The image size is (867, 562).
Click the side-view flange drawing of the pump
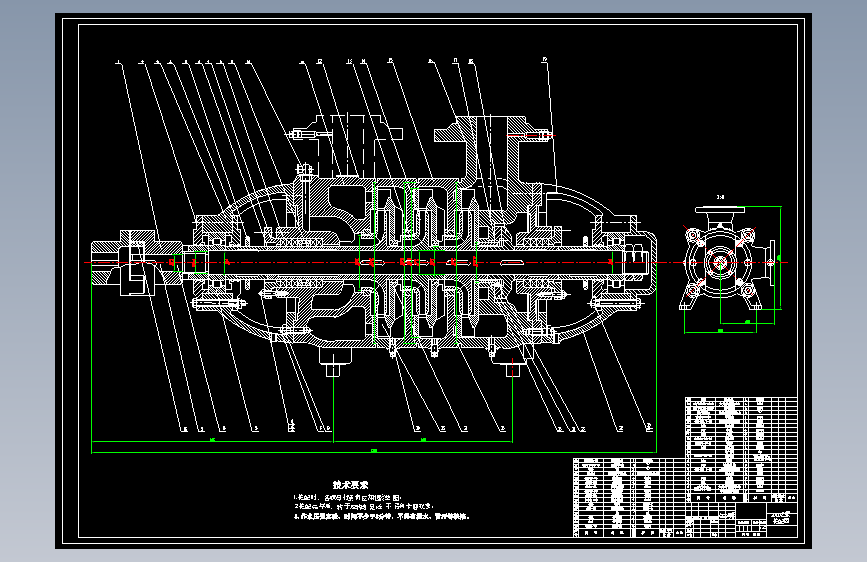pos(729,259)
